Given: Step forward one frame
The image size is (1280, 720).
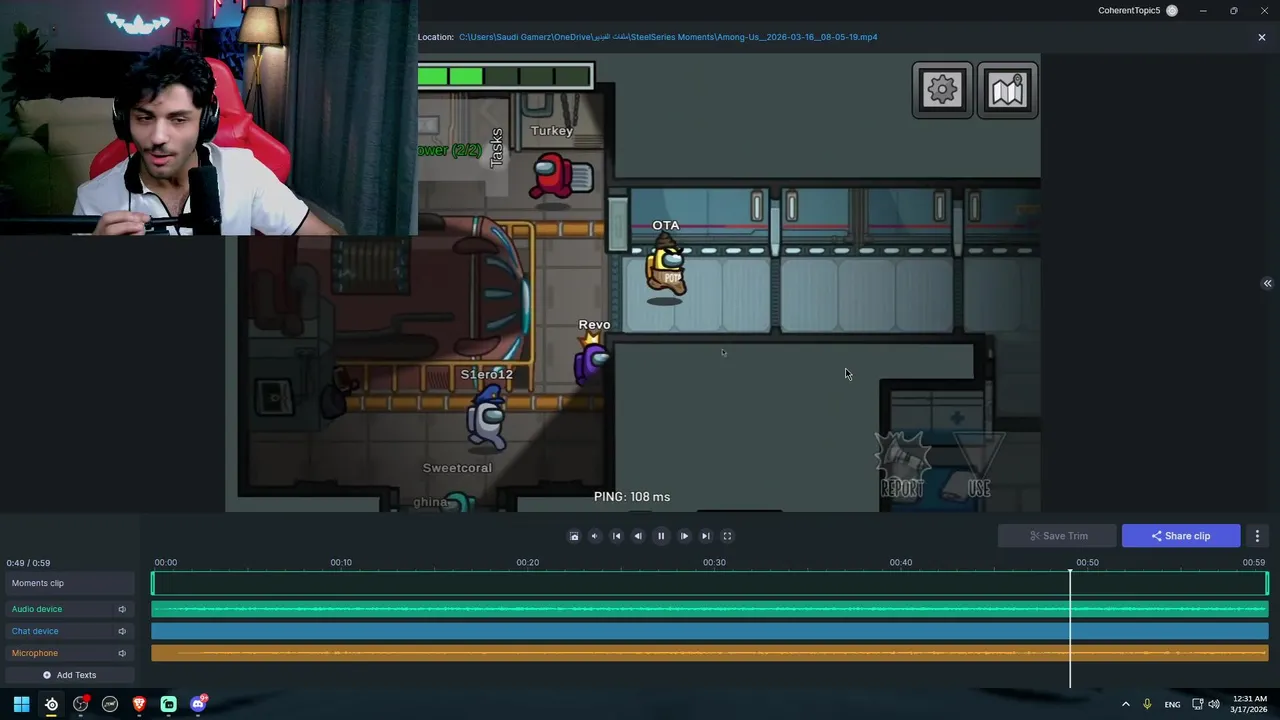Looking at the screenshot, I should click(x=684, y=536).
